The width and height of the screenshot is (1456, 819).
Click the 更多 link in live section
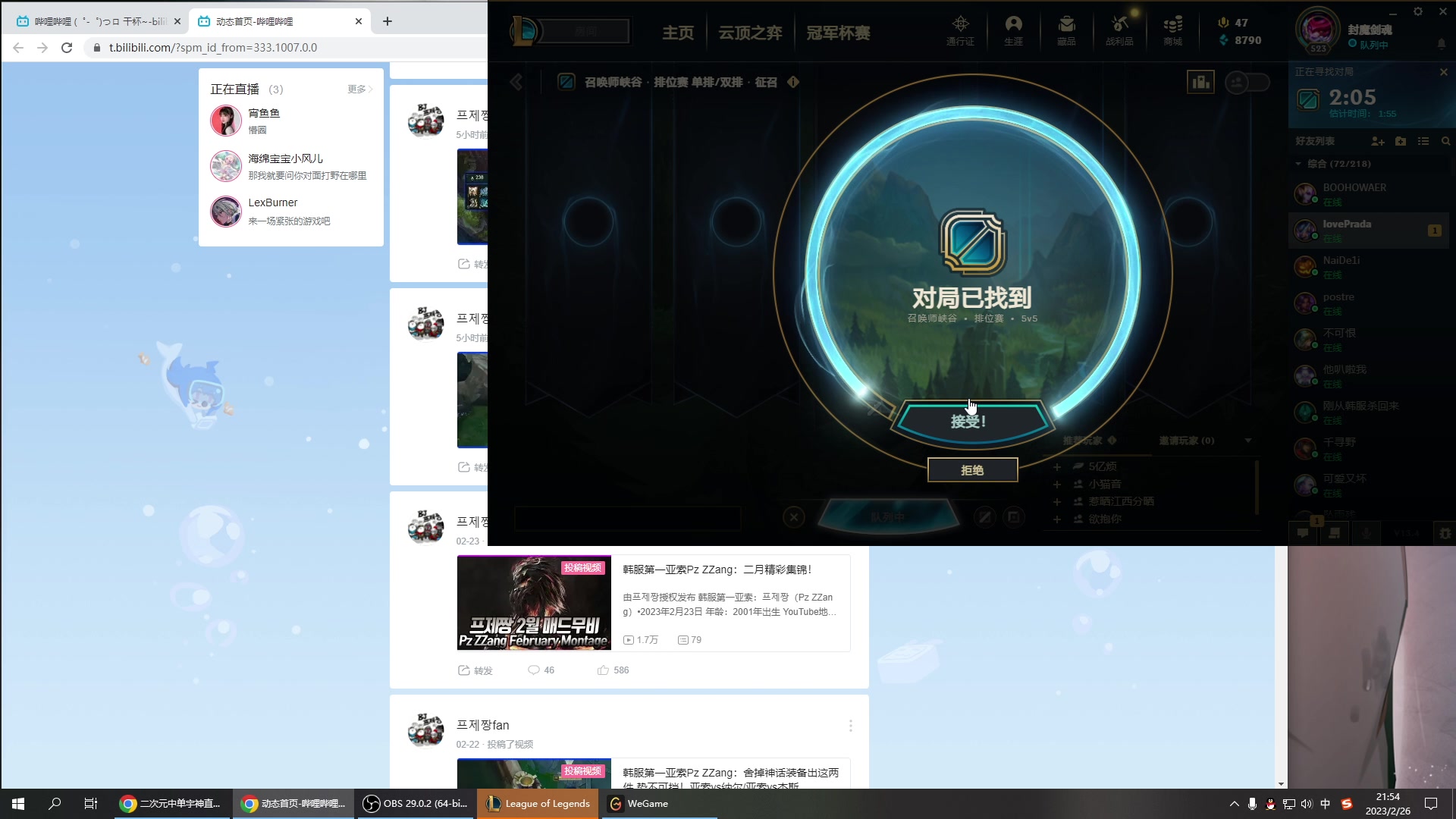(359, 89)
